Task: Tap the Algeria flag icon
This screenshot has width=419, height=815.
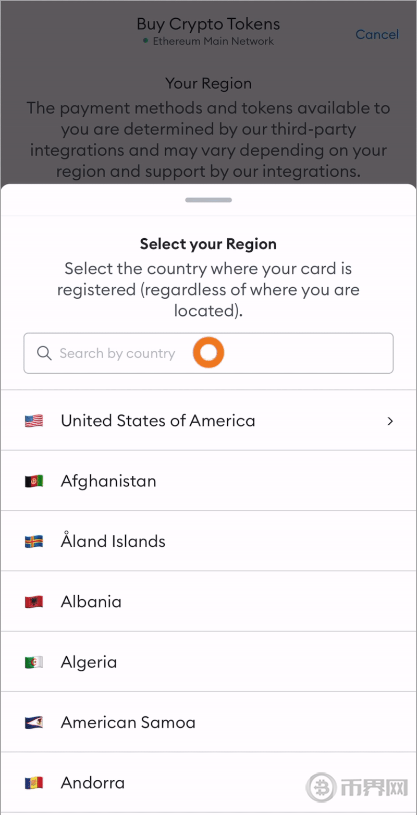Action: [34, 662]
